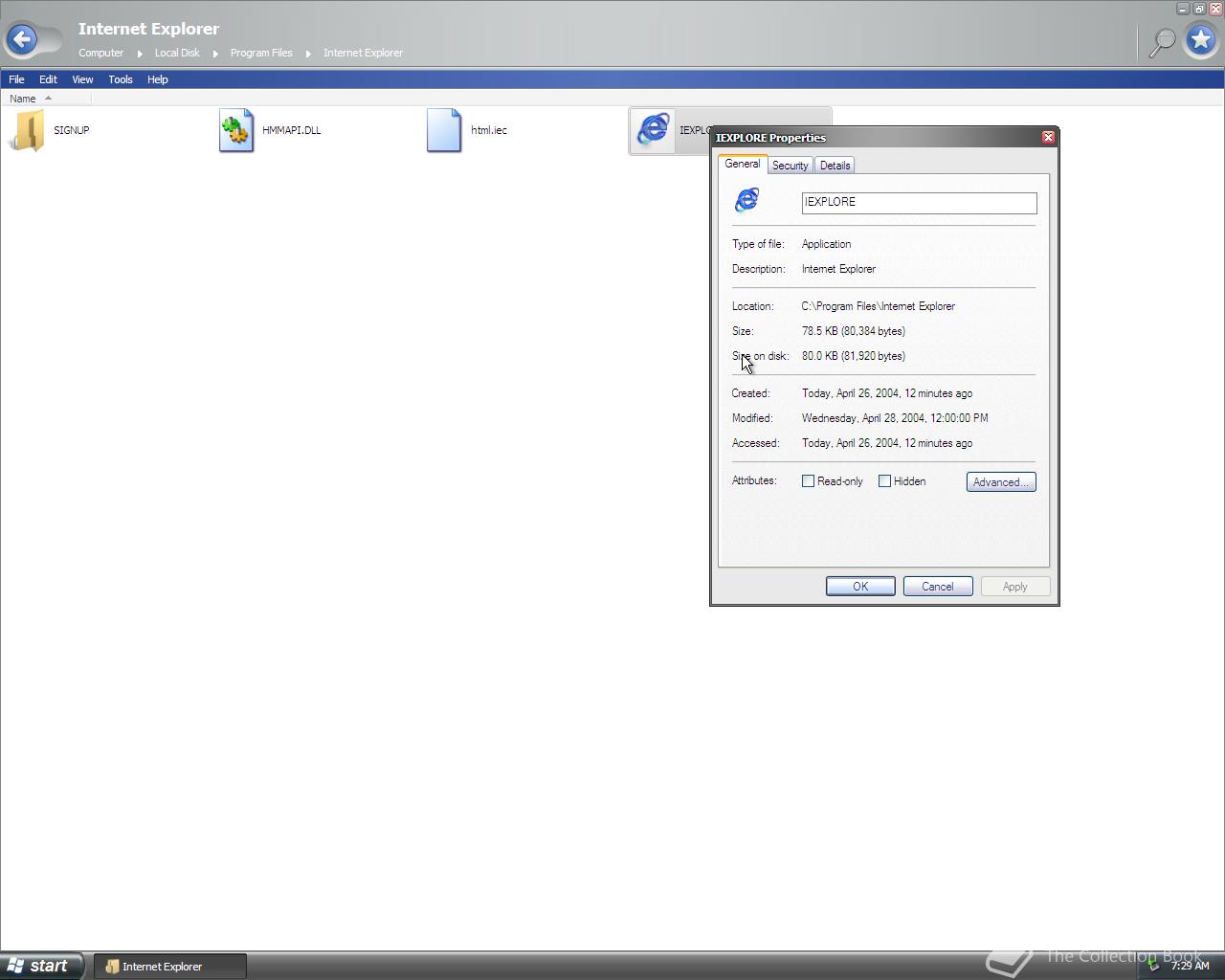This screenshot has width=1225, height=980.
Task: Expand the arrow after Local Disk breadcrumb
Action: (x=215, y=54)
